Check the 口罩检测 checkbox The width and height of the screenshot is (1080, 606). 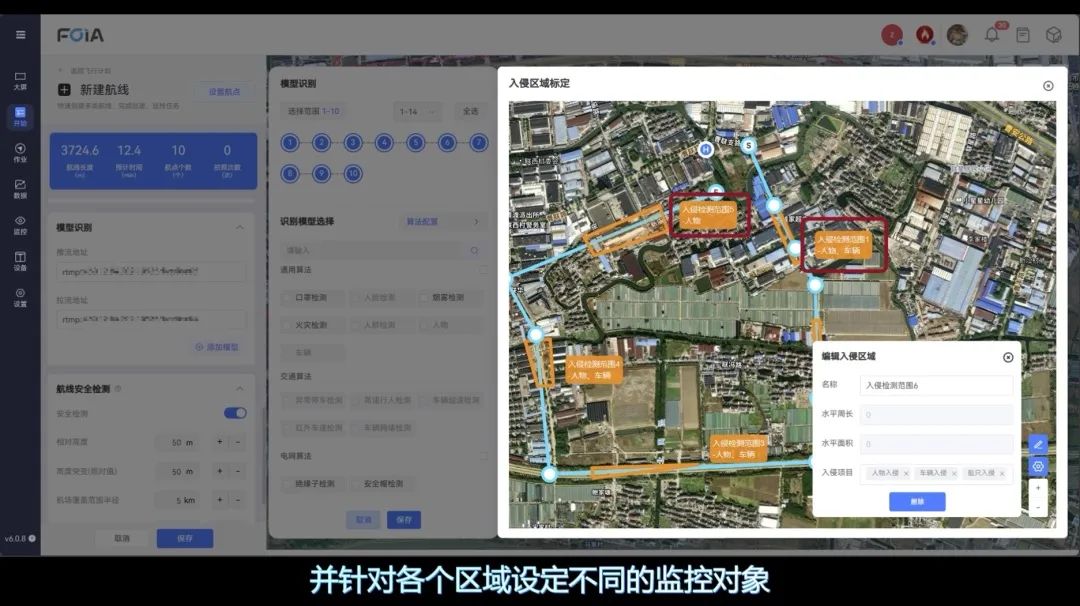(x=288, y=298)
